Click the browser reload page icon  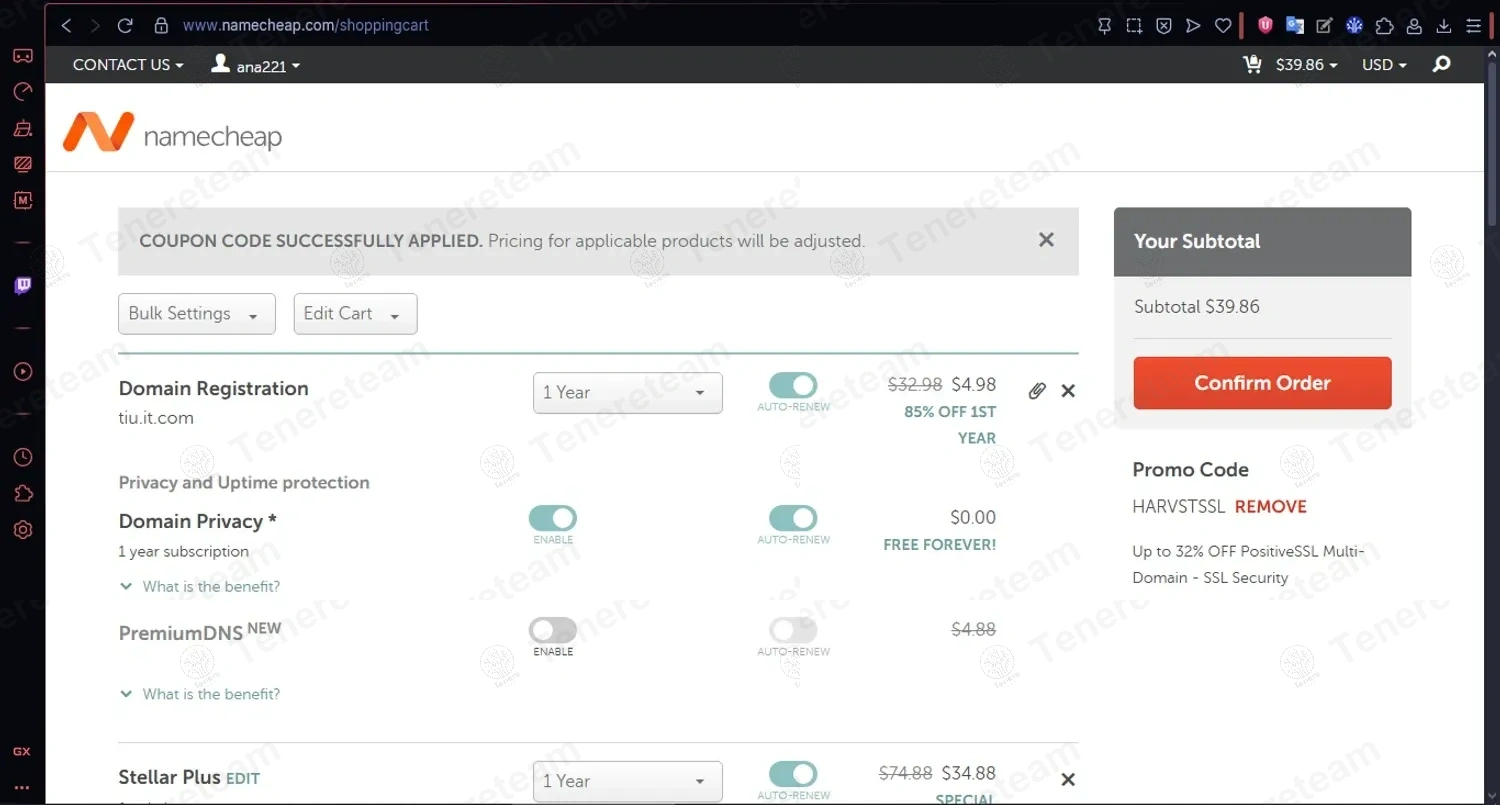(125, 26)
